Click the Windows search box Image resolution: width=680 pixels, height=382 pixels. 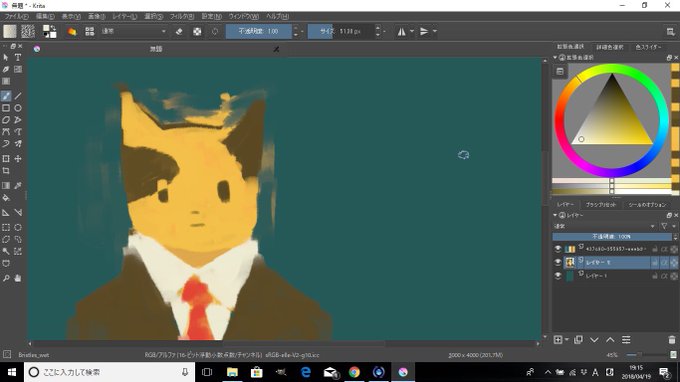coord(108,372)
